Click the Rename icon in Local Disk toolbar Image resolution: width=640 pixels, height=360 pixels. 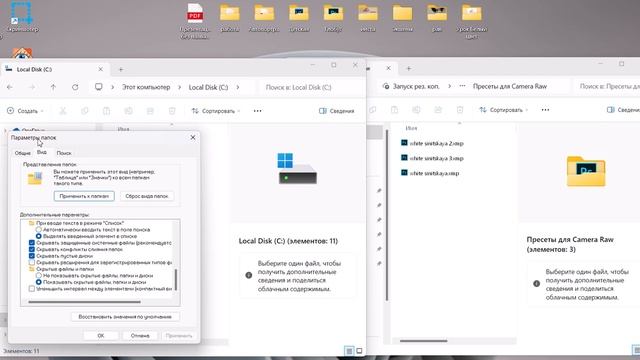tap(128, 111)
